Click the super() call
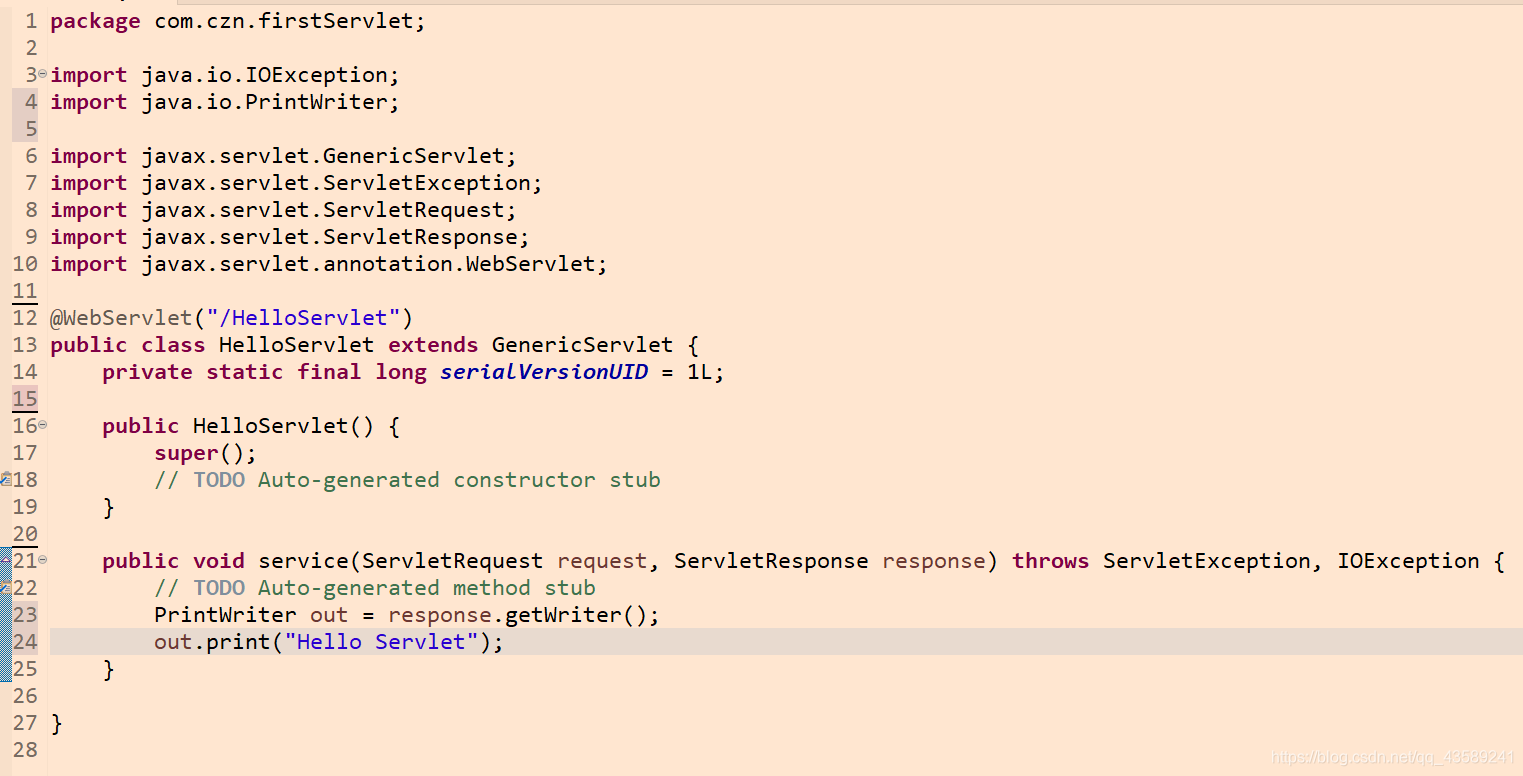This screenshot has height=776, width=1523. 199,453
